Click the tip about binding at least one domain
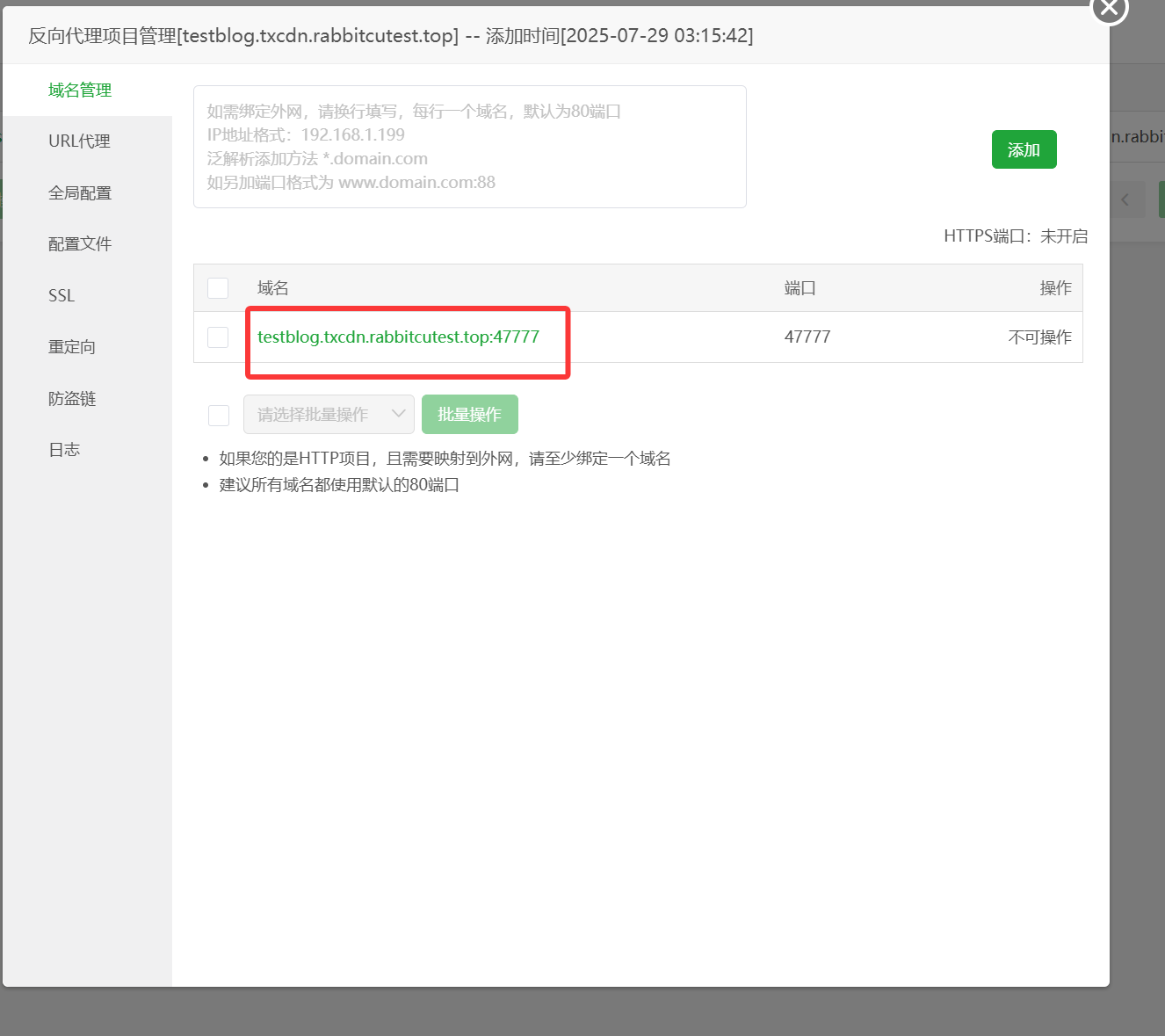The image size is (1165, 1036). pyautogui.click(x=445, y=459)
